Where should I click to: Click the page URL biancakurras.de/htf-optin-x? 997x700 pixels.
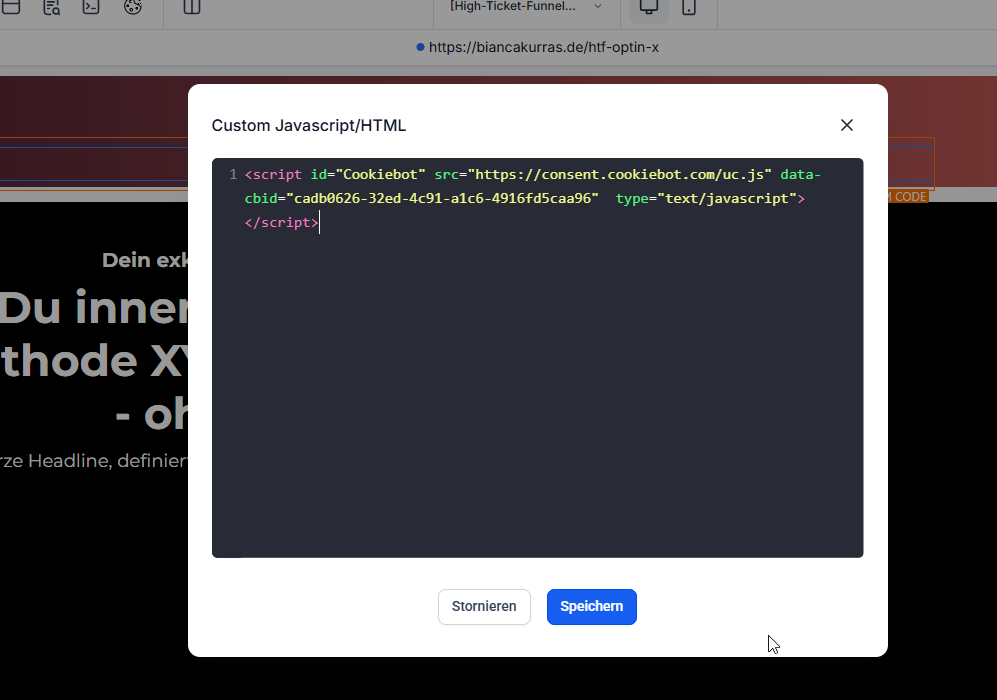[544, 47]
